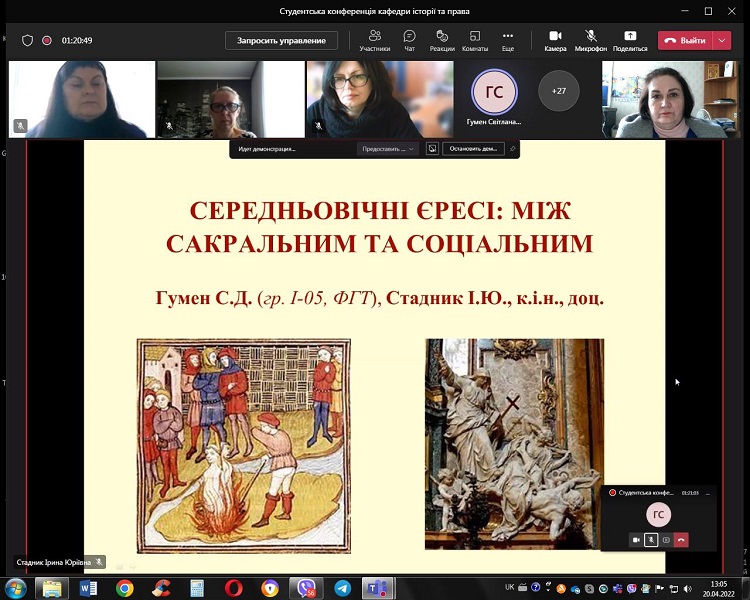Click the baroque sculpture photo on slide
Screen dimensions: 750x600
coord(514,444)
